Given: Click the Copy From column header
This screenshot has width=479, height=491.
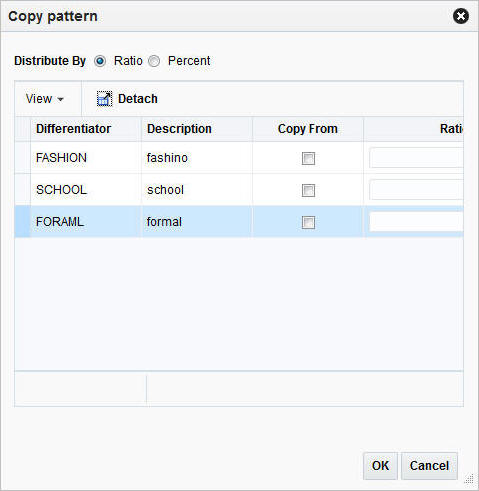Looking at the screenshot, I should (x=308, y=129).
